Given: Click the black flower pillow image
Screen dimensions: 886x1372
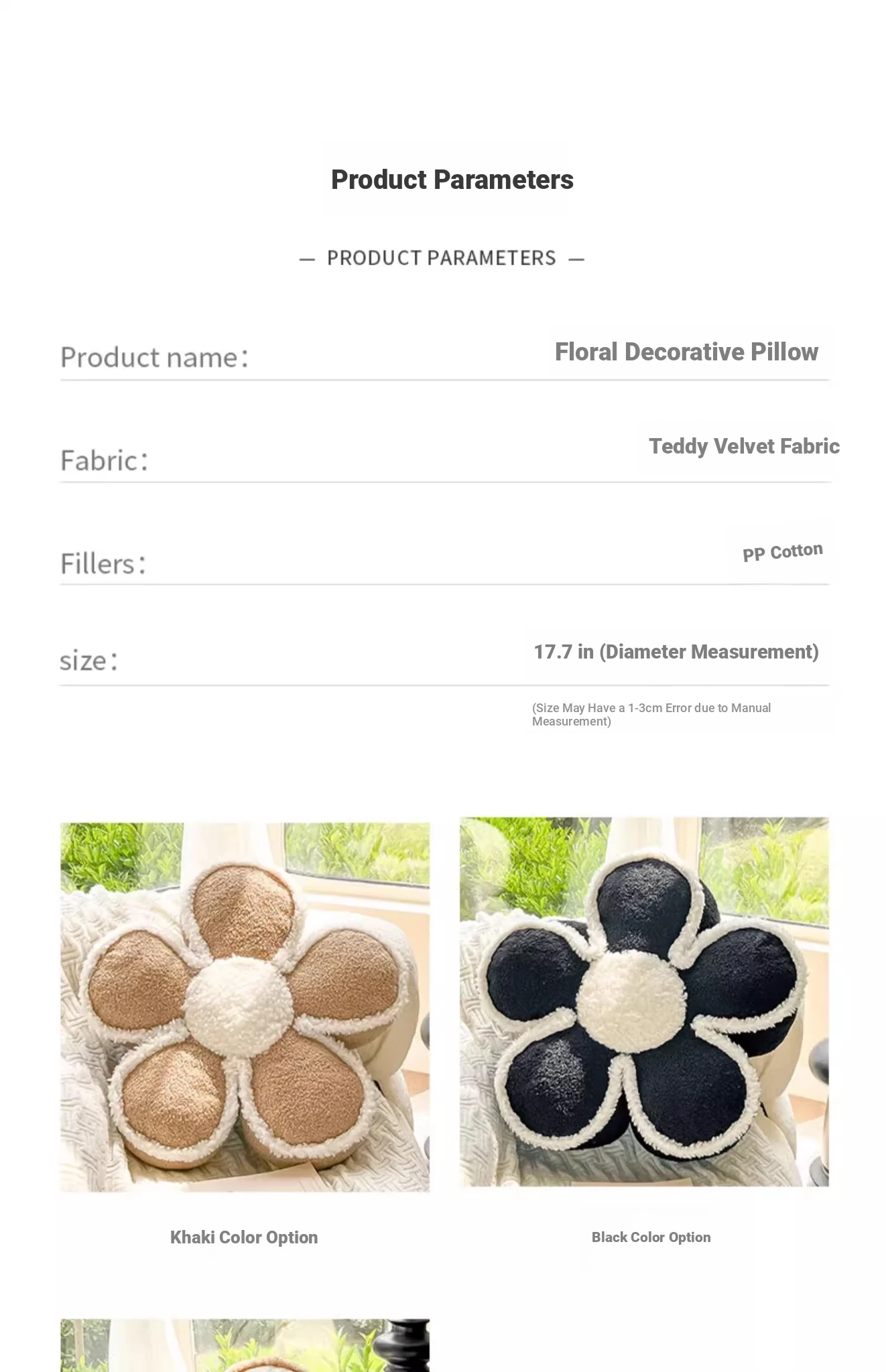Looking at the screenshot, I should pyautogui.click(x=644, y=1002).
